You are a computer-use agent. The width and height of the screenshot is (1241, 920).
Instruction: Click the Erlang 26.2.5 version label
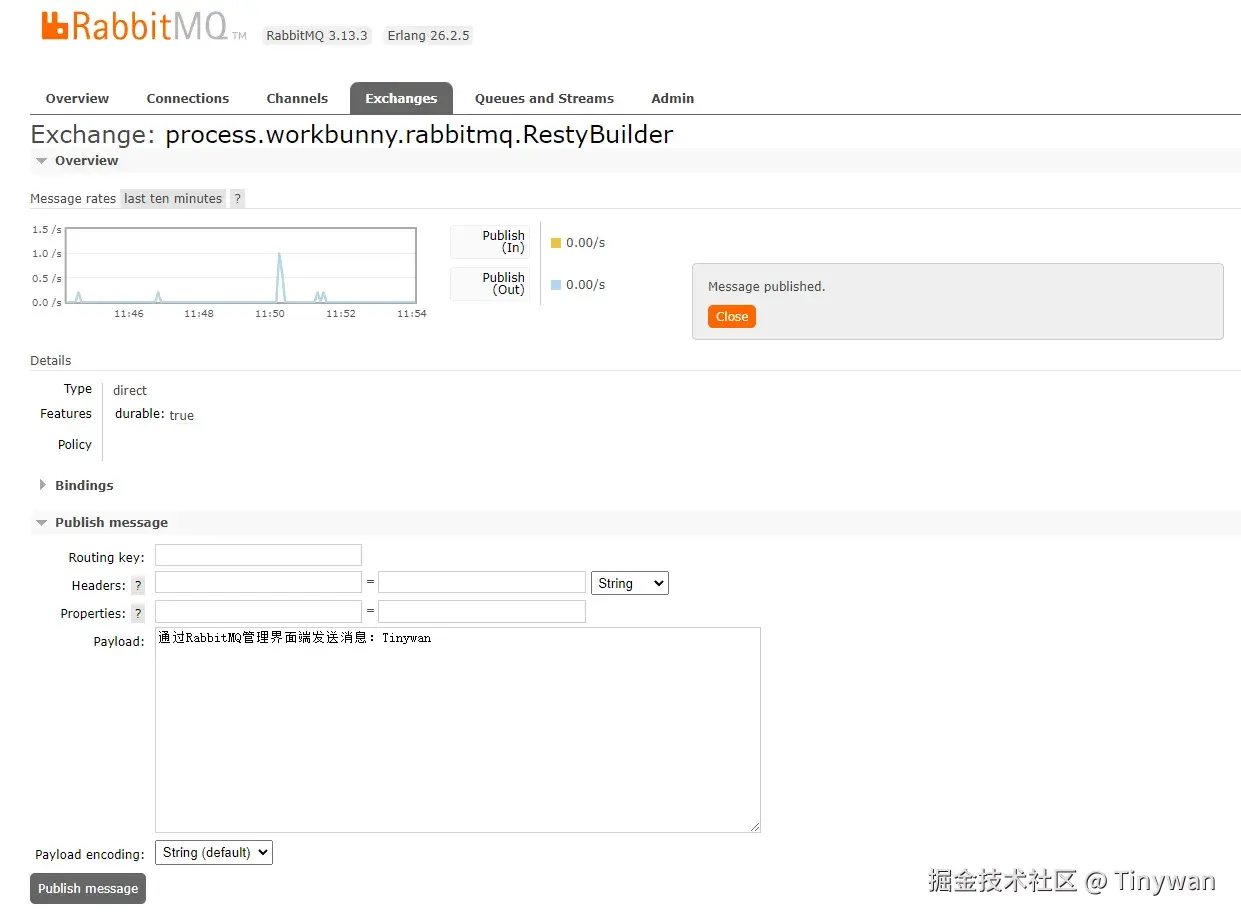pos(429,35)
